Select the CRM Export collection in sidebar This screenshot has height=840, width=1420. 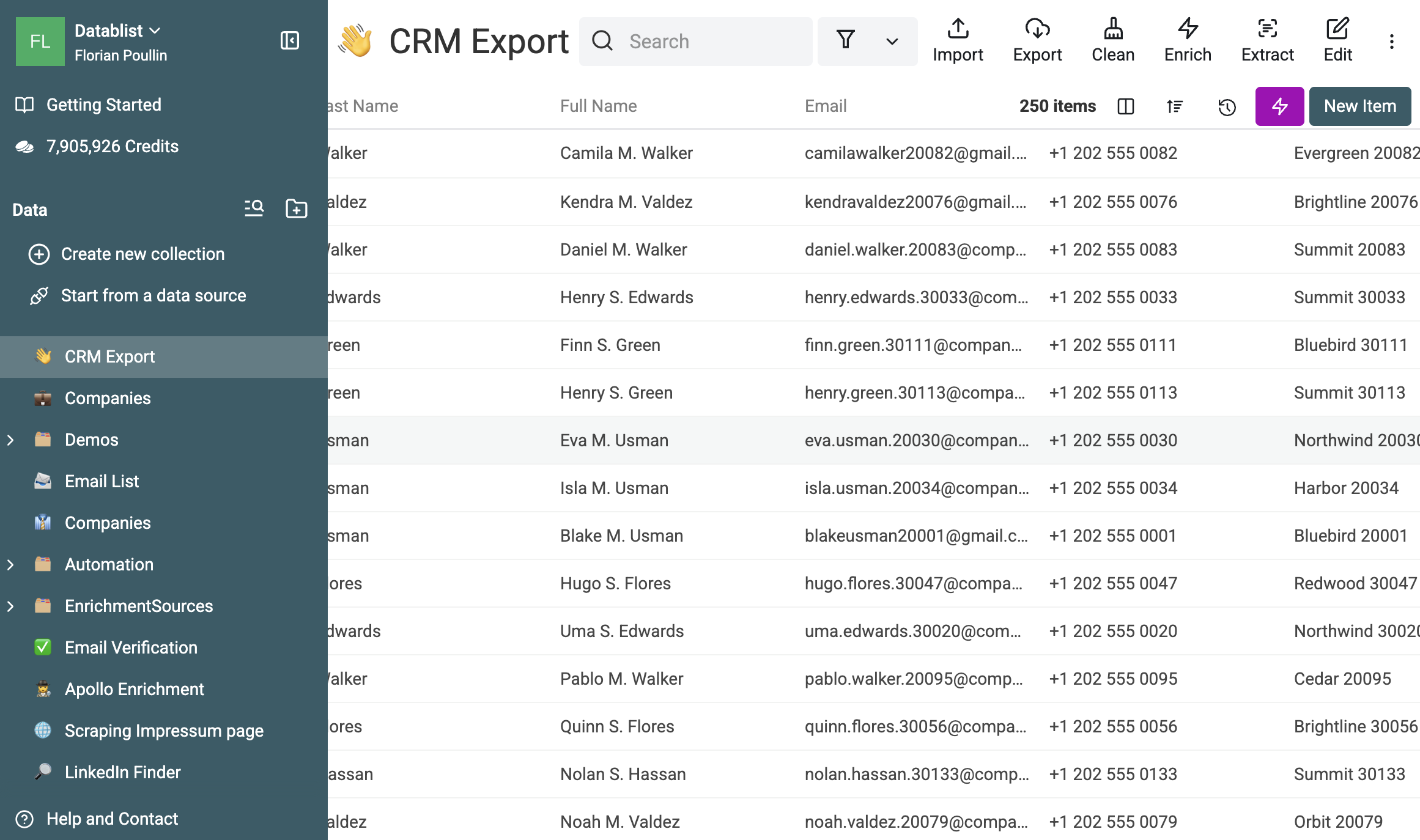(164, 356)
